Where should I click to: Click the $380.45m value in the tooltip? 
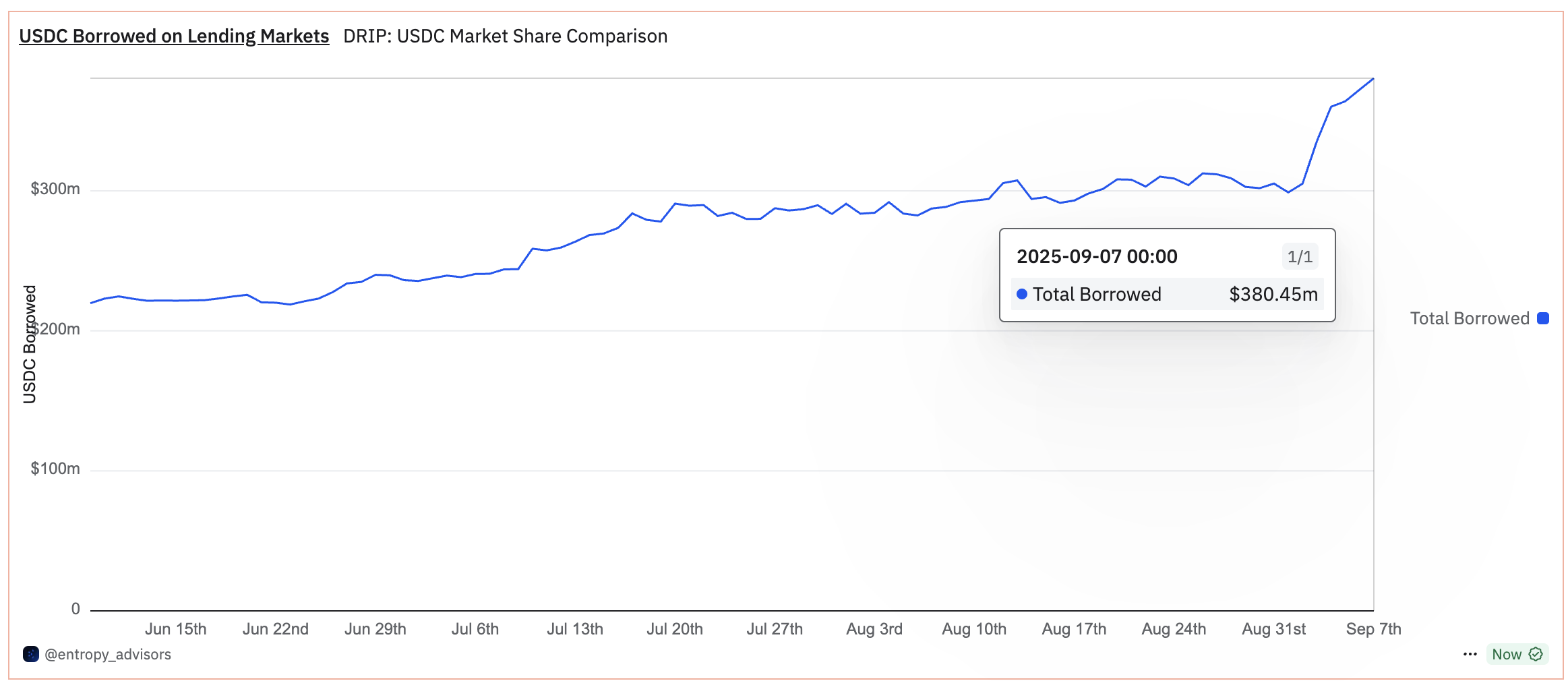tap(1273, 294)
